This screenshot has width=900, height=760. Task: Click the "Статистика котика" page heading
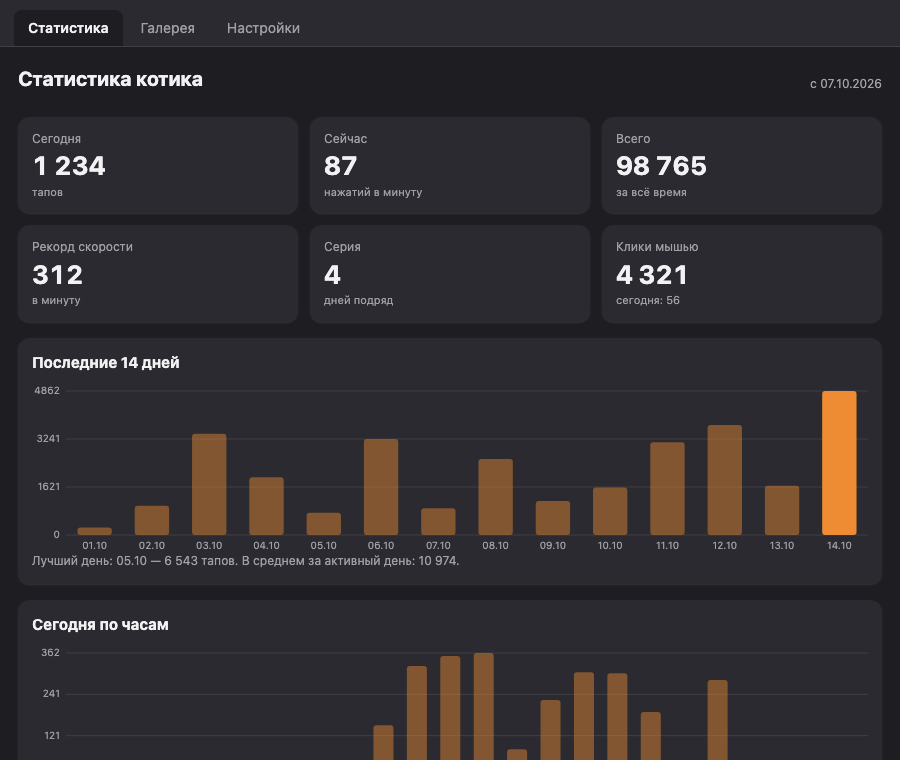point(110,79)
